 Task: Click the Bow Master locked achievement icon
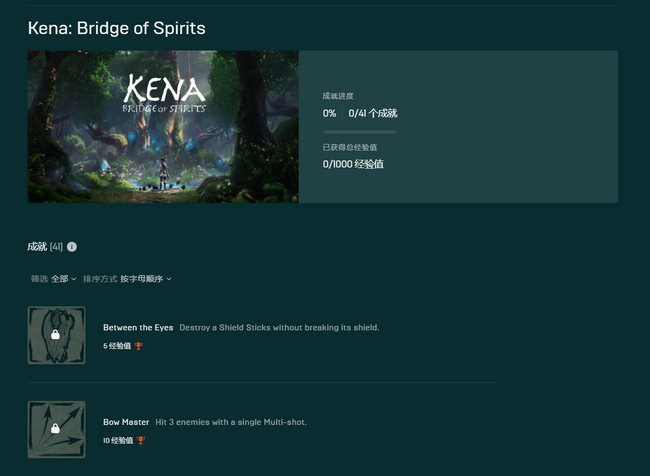point(57,430)
